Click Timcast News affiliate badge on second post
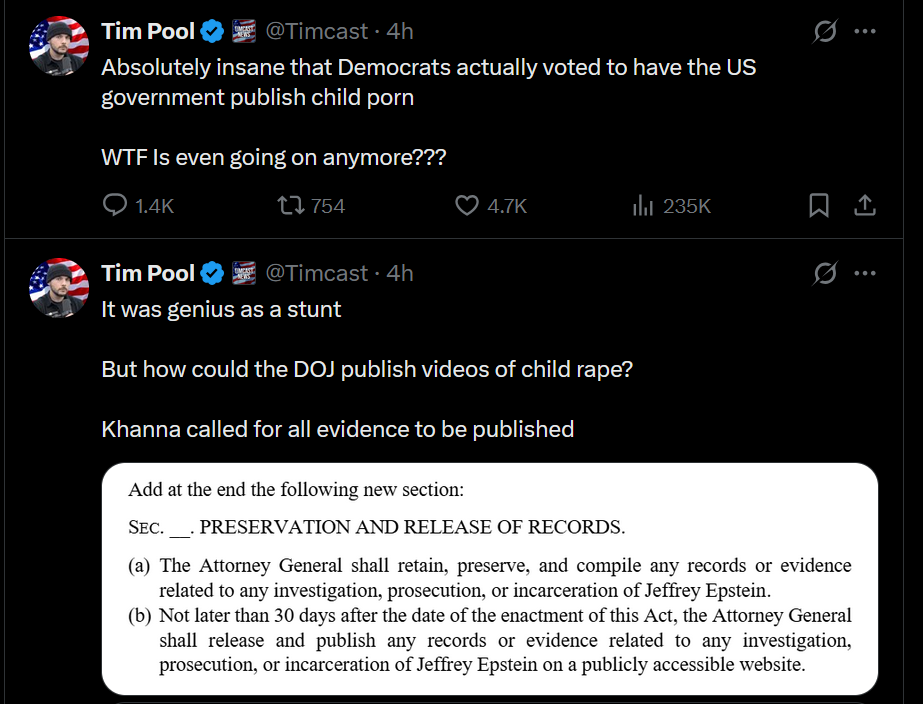Screen dimensions: 923x704 click(244, 273)
